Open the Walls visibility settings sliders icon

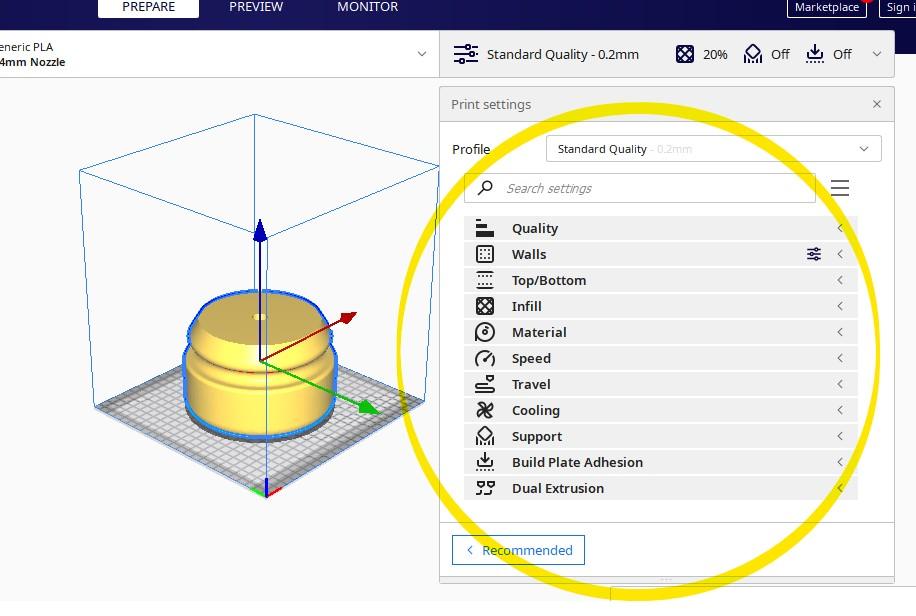pyautogui.click(x=814, y=254)
